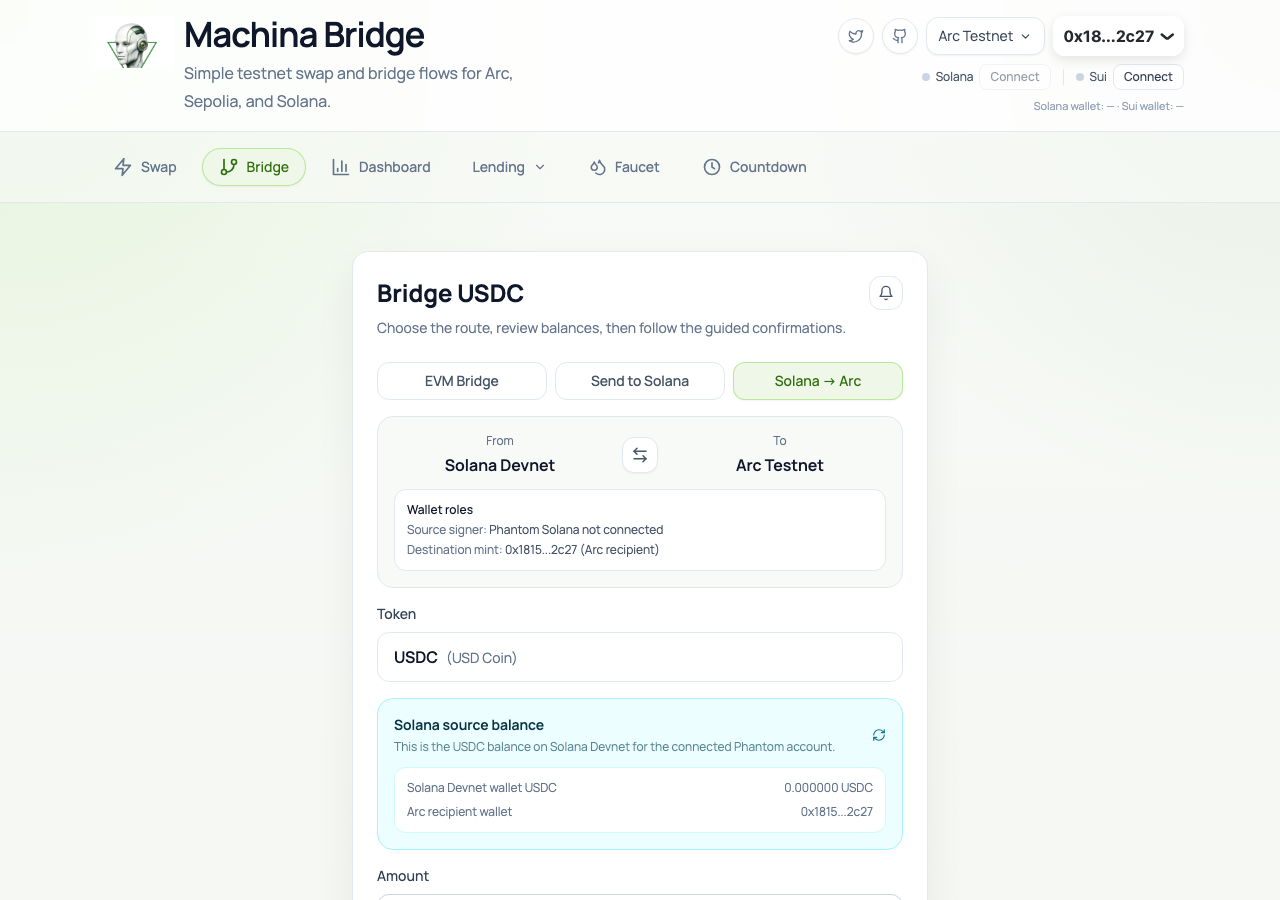Click the Solana Devnet wallet USDC label
Screen dimensions: 1280x900
coord(482,788)
